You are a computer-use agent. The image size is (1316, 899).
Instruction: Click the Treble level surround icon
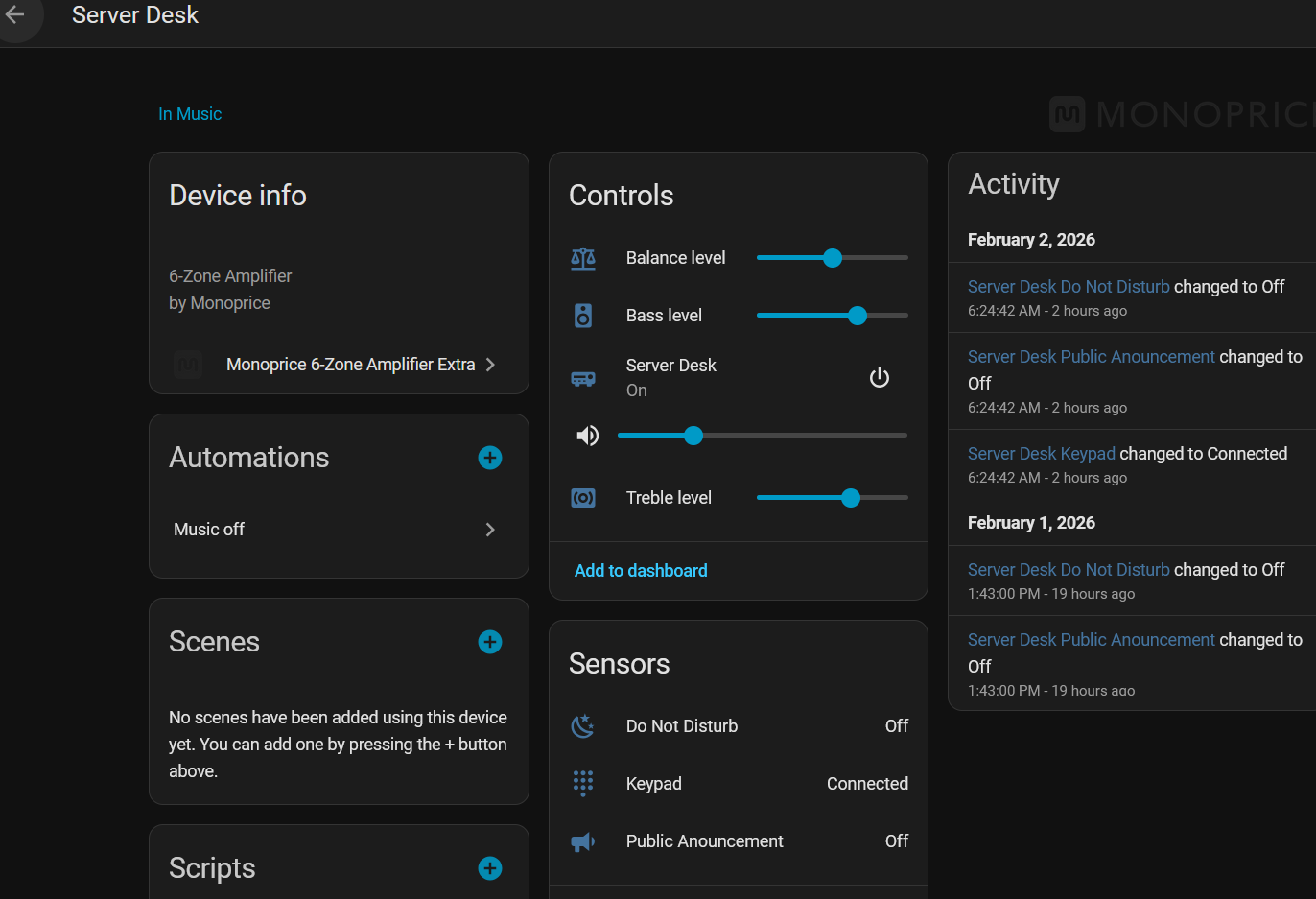583,498
